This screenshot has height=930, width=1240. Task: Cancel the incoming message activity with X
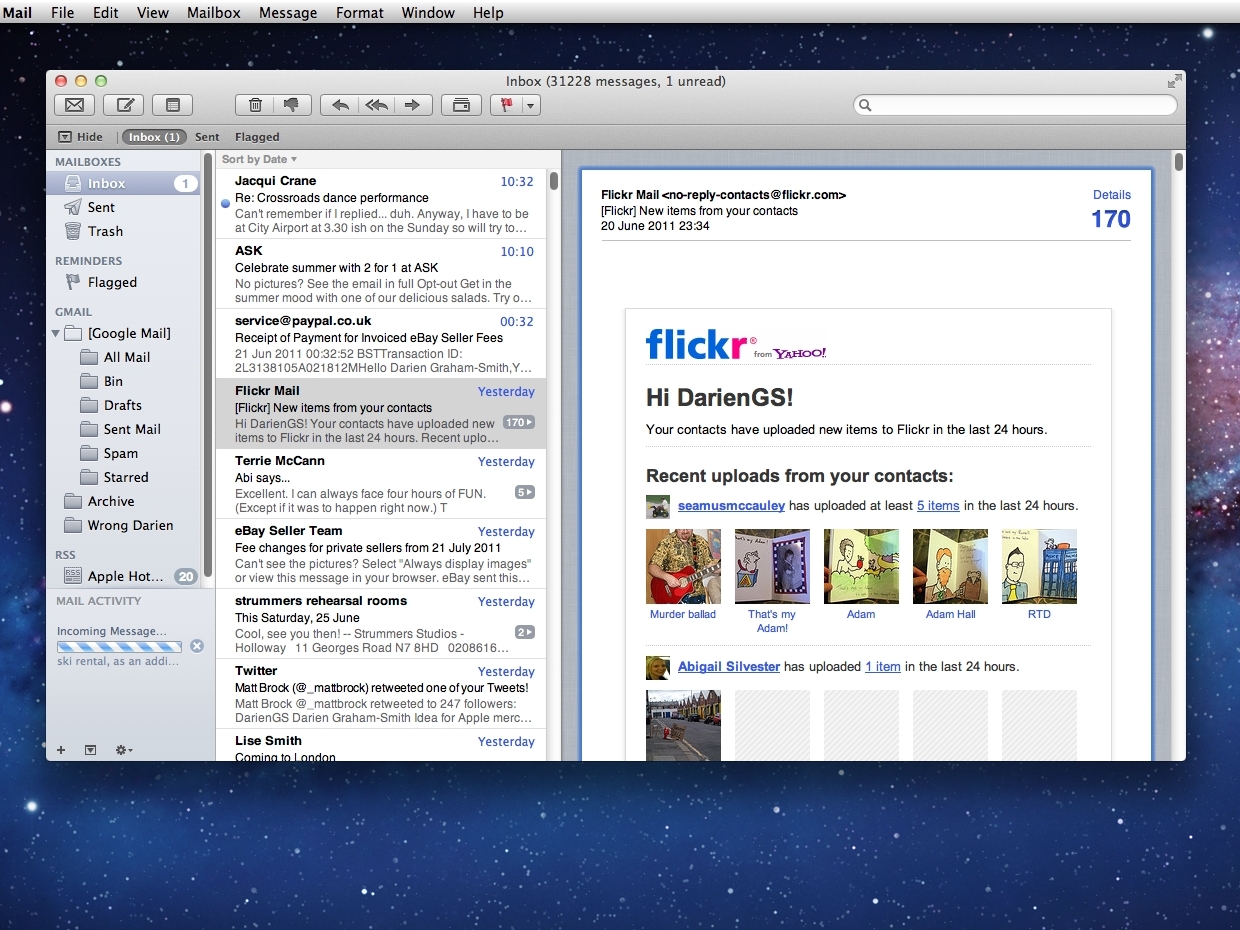click(197, 646)
